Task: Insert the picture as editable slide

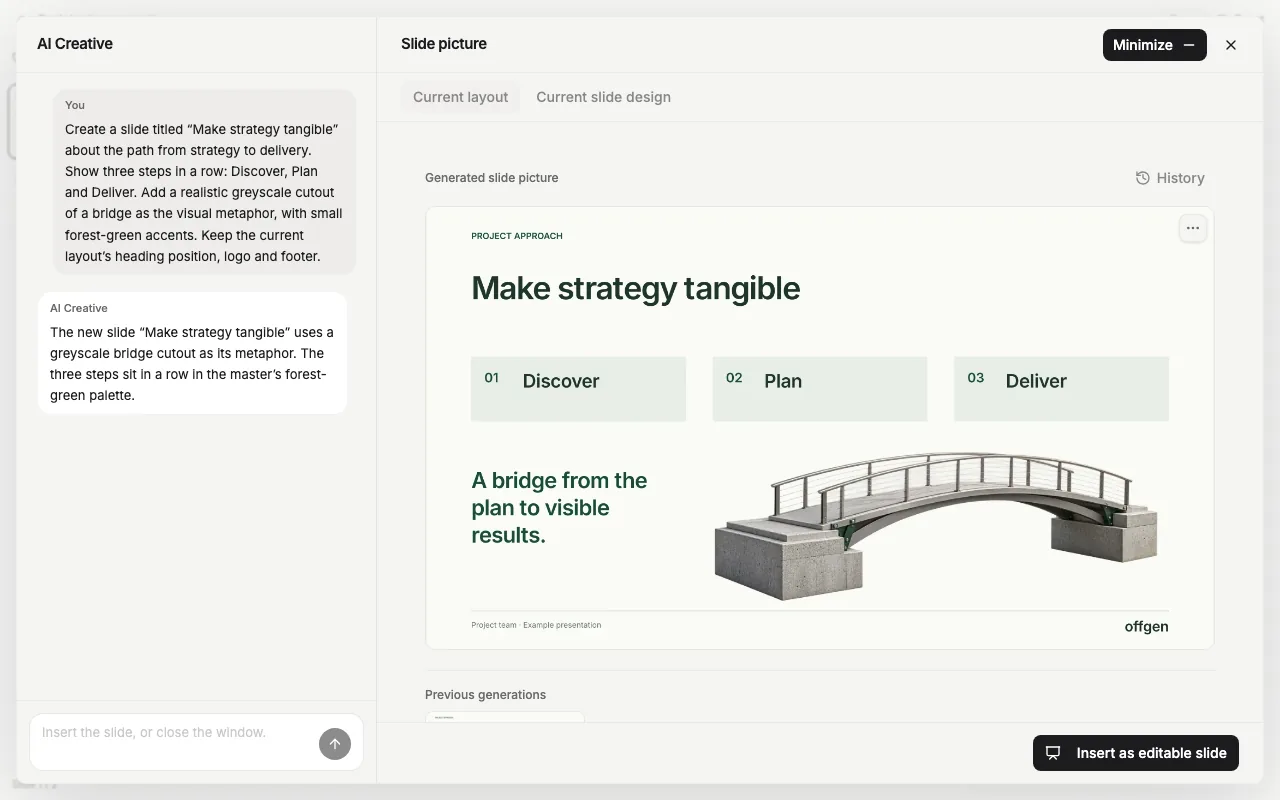Action: (x=1136, y=753)
